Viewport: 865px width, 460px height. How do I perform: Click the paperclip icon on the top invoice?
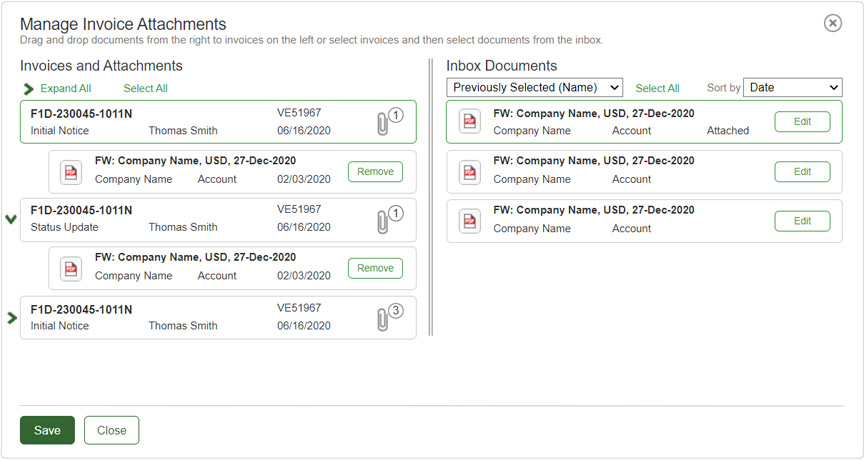coord(382,123)
